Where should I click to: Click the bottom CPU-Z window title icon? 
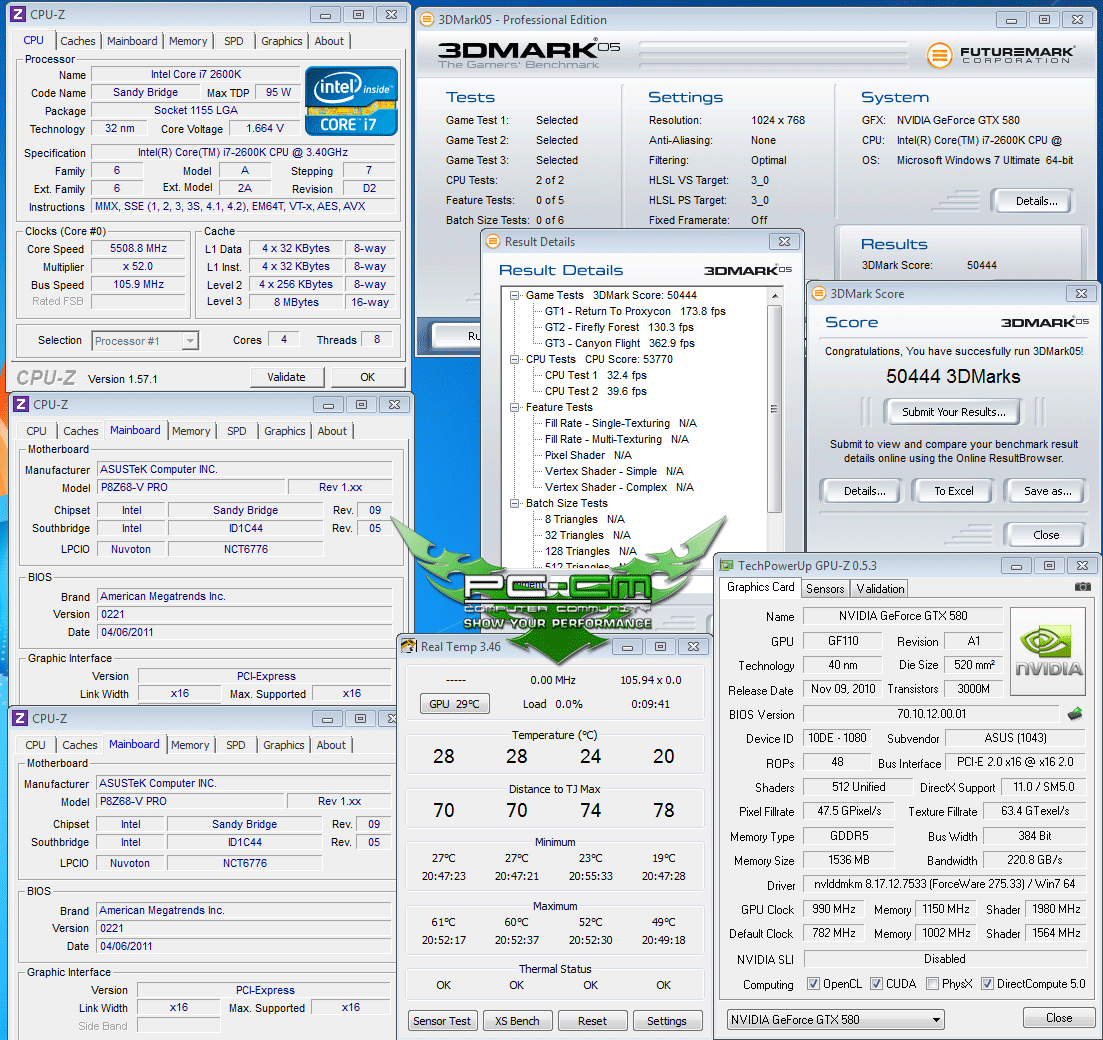[20, 718]
